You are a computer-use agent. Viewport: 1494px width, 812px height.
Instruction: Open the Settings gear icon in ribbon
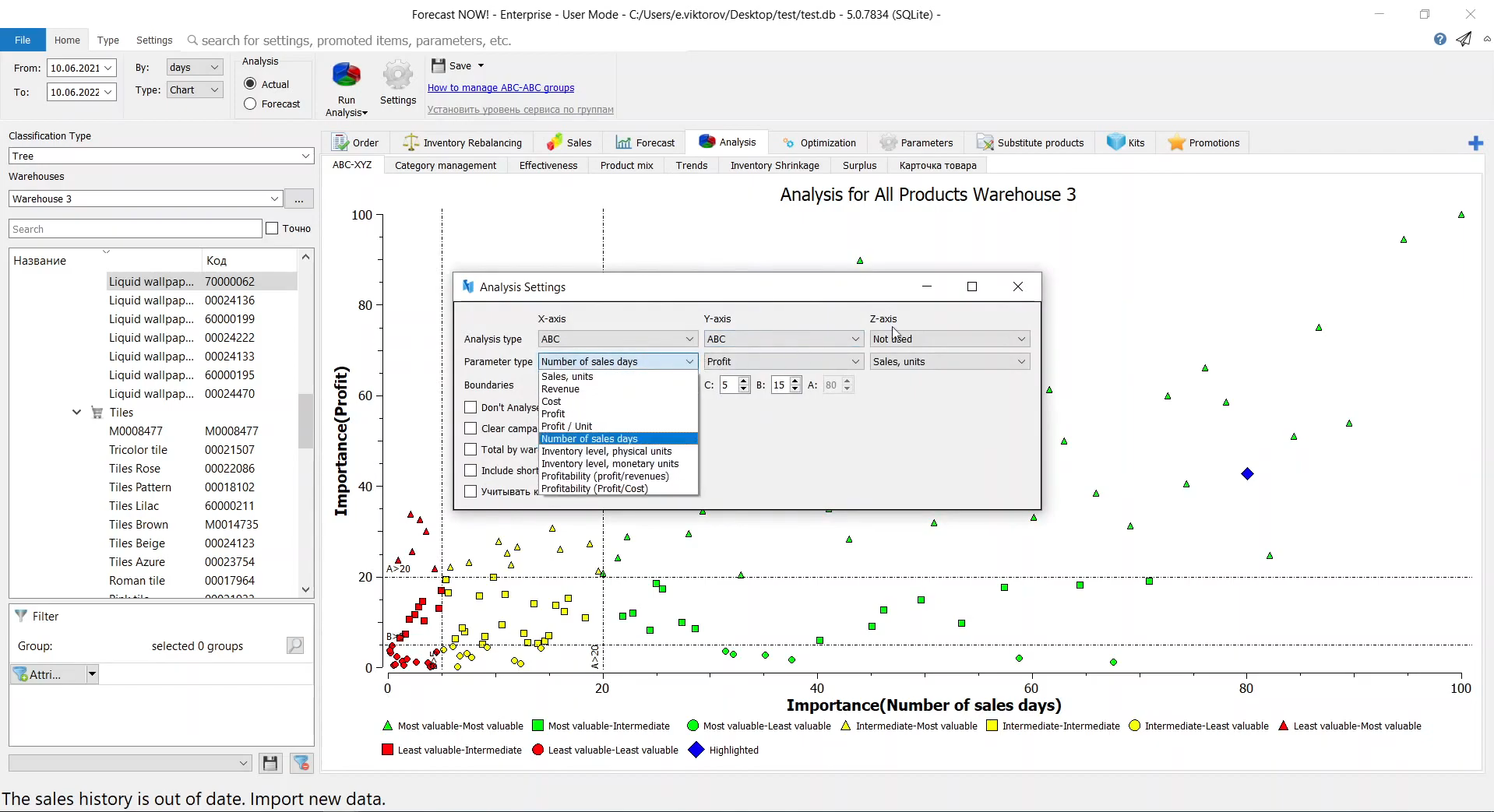[398, 76]
